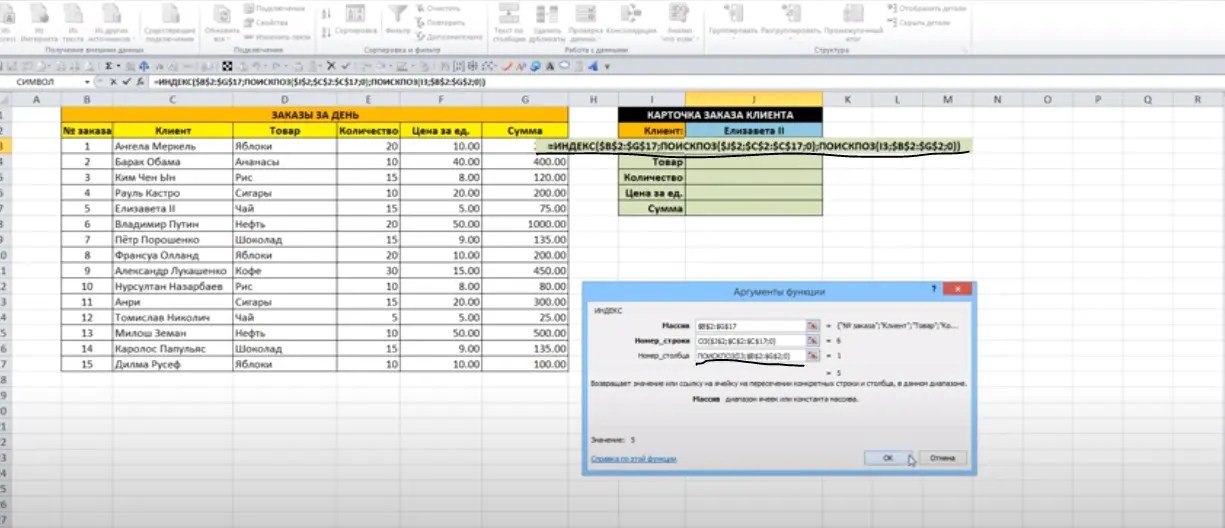
Task: Click the ЗАКАЗЫ ЗА ДЕНЬ title cell
Action: (314, 115)
